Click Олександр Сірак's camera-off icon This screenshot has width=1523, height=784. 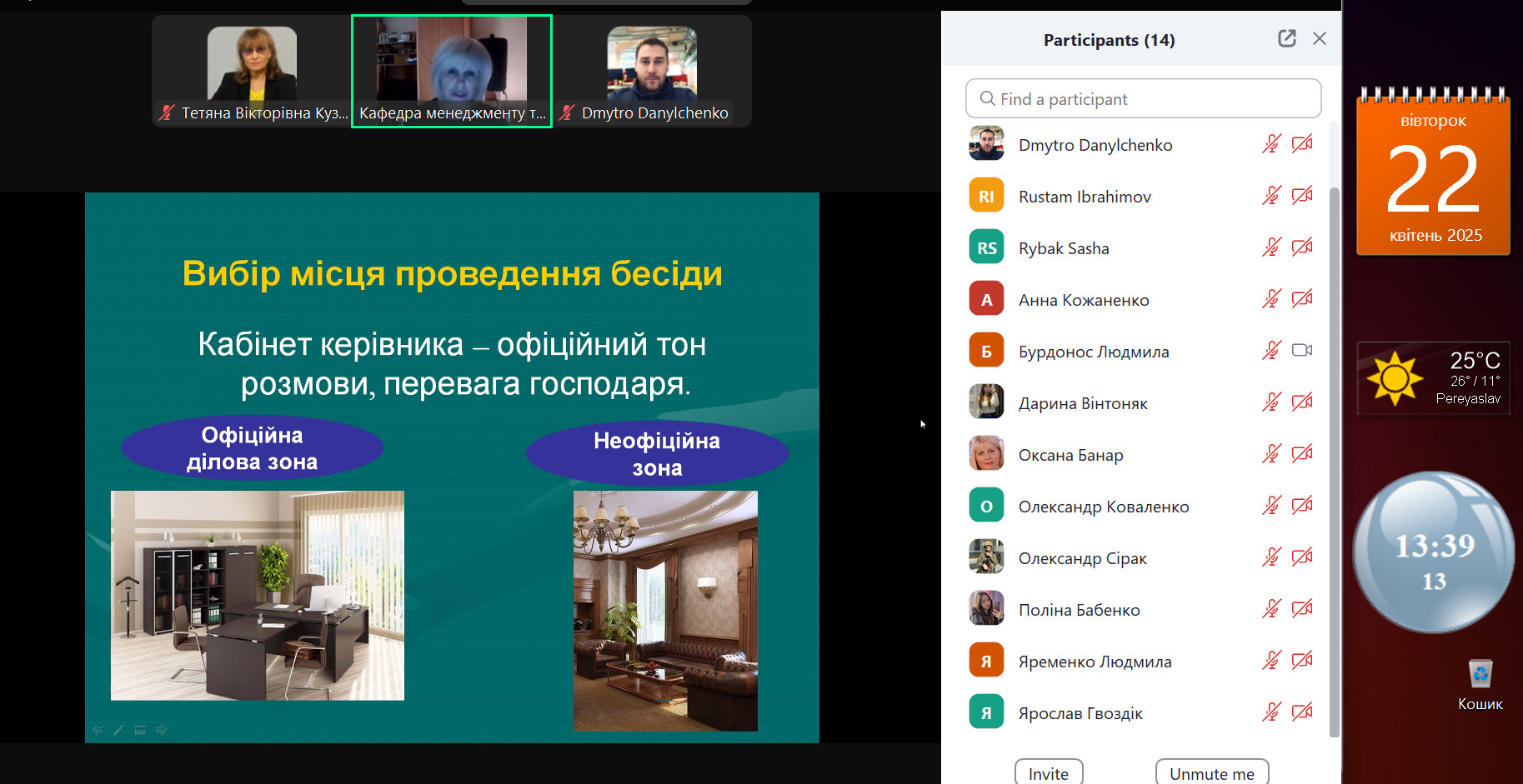click(1302, 557)
